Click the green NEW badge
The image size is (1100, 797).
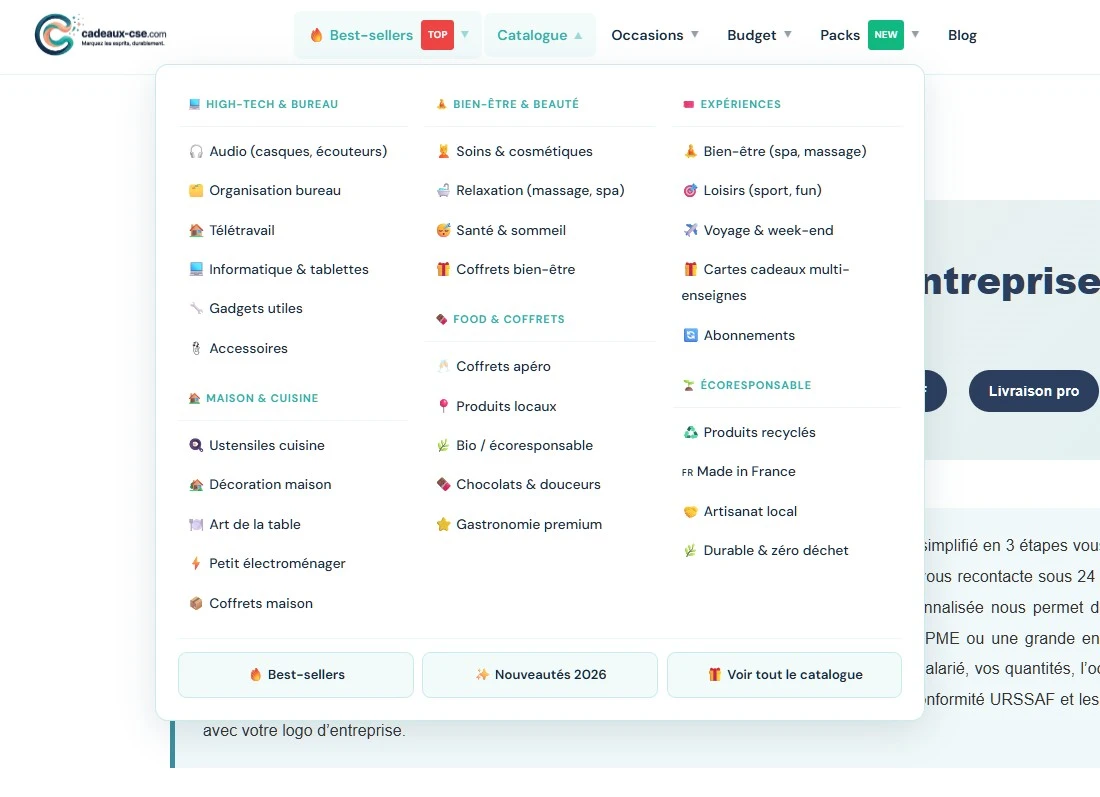885,34
